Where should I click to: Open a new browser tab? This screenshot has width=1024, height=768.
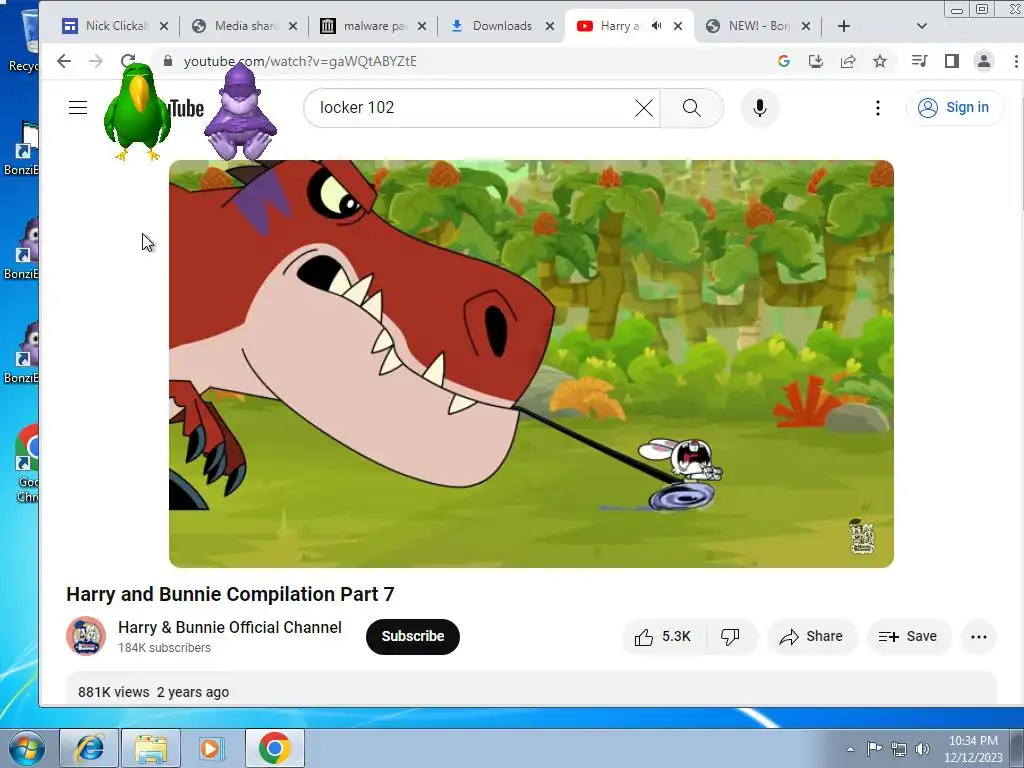point(844,26)
